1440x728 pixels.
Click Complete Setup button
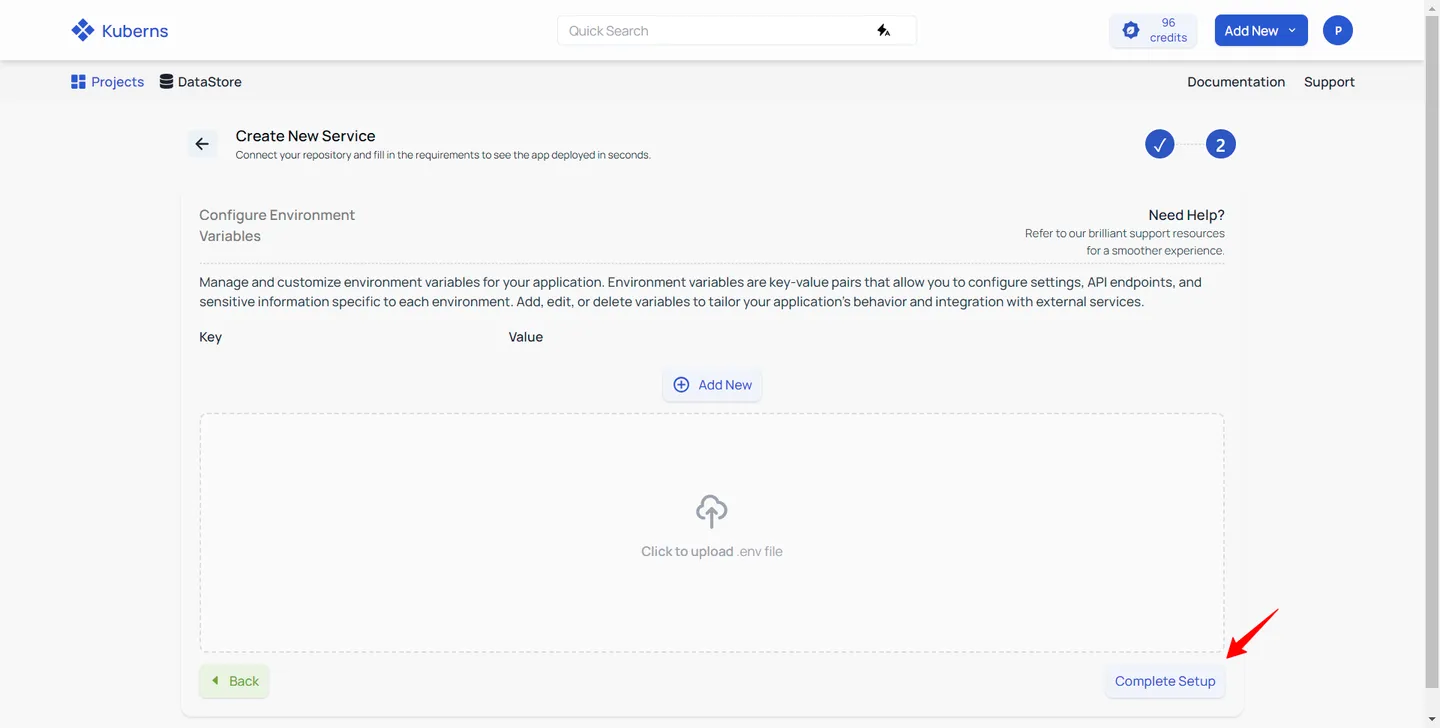[x=1165, y=681]
